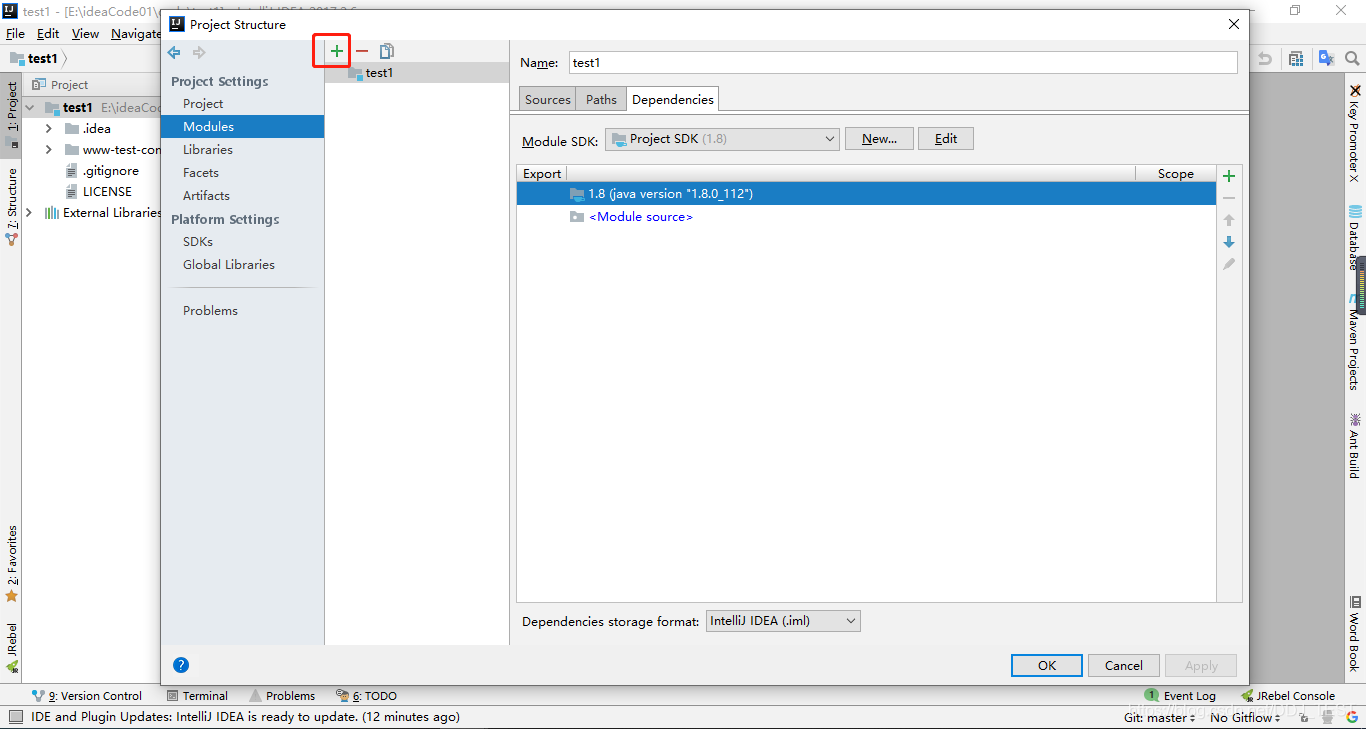Click the Translate icon in the main toolbar
The image size is (1366, 729).
coord(1326,59)
